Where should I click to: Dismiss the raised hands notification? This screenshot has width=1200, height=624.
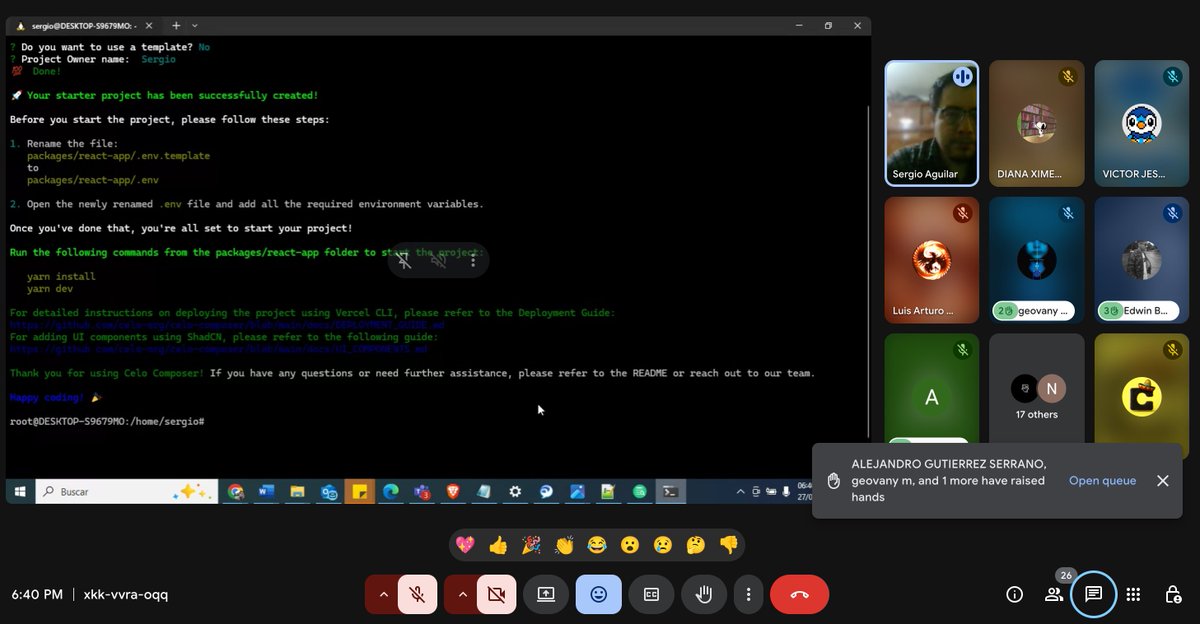tap(1162, 481)
